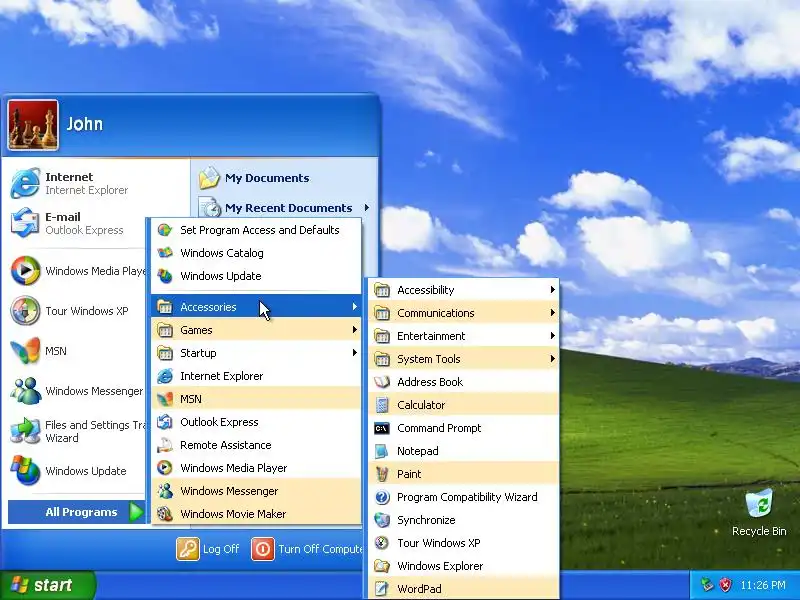Click the WordPad icon
Viewport: 800px width, 600px height.
tap(382, 589)
